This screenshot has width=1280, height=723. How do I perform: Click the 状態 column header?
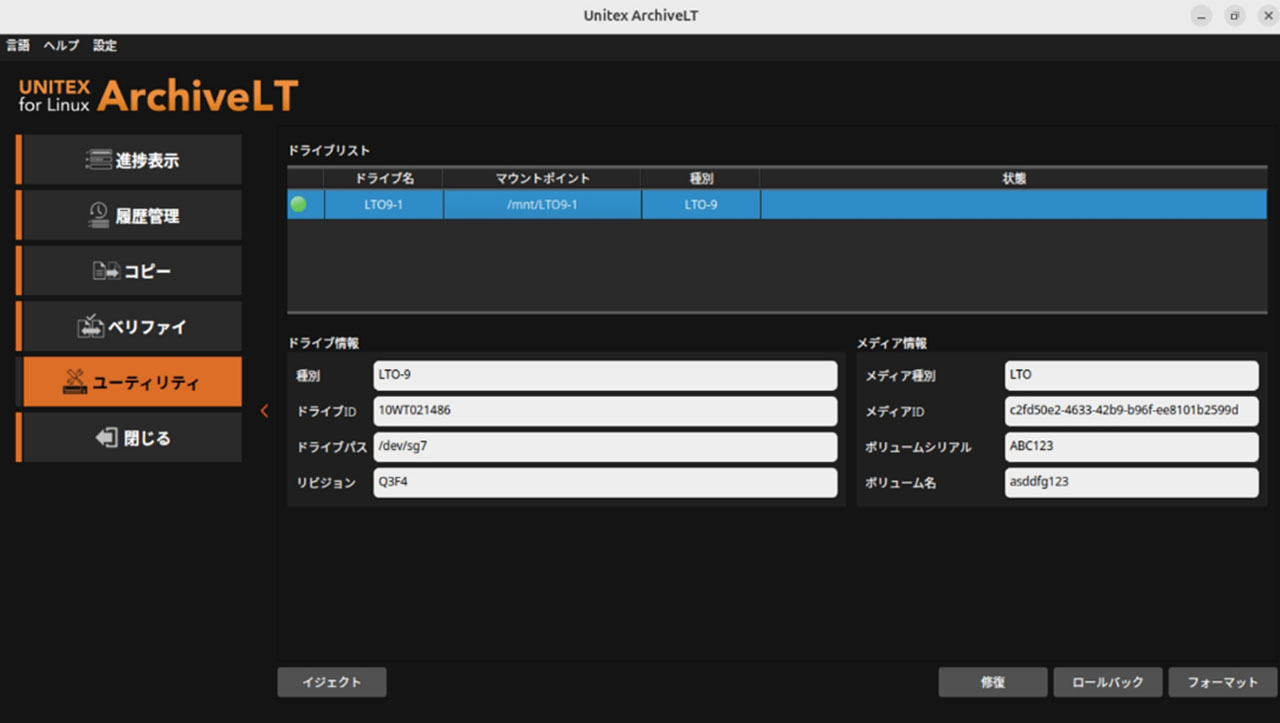pyautogui.click(x=1013, y=178)
